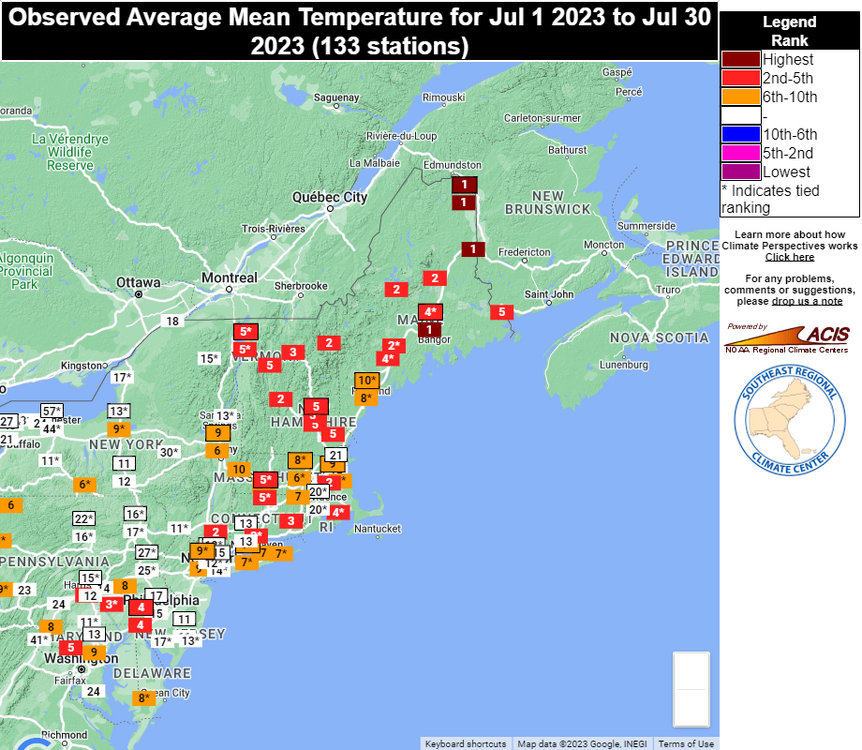Select the red marker ranked 3* near Philadelphia
Image resolution: width=862 pixels, height=750 pixels.
click(112, 604)
